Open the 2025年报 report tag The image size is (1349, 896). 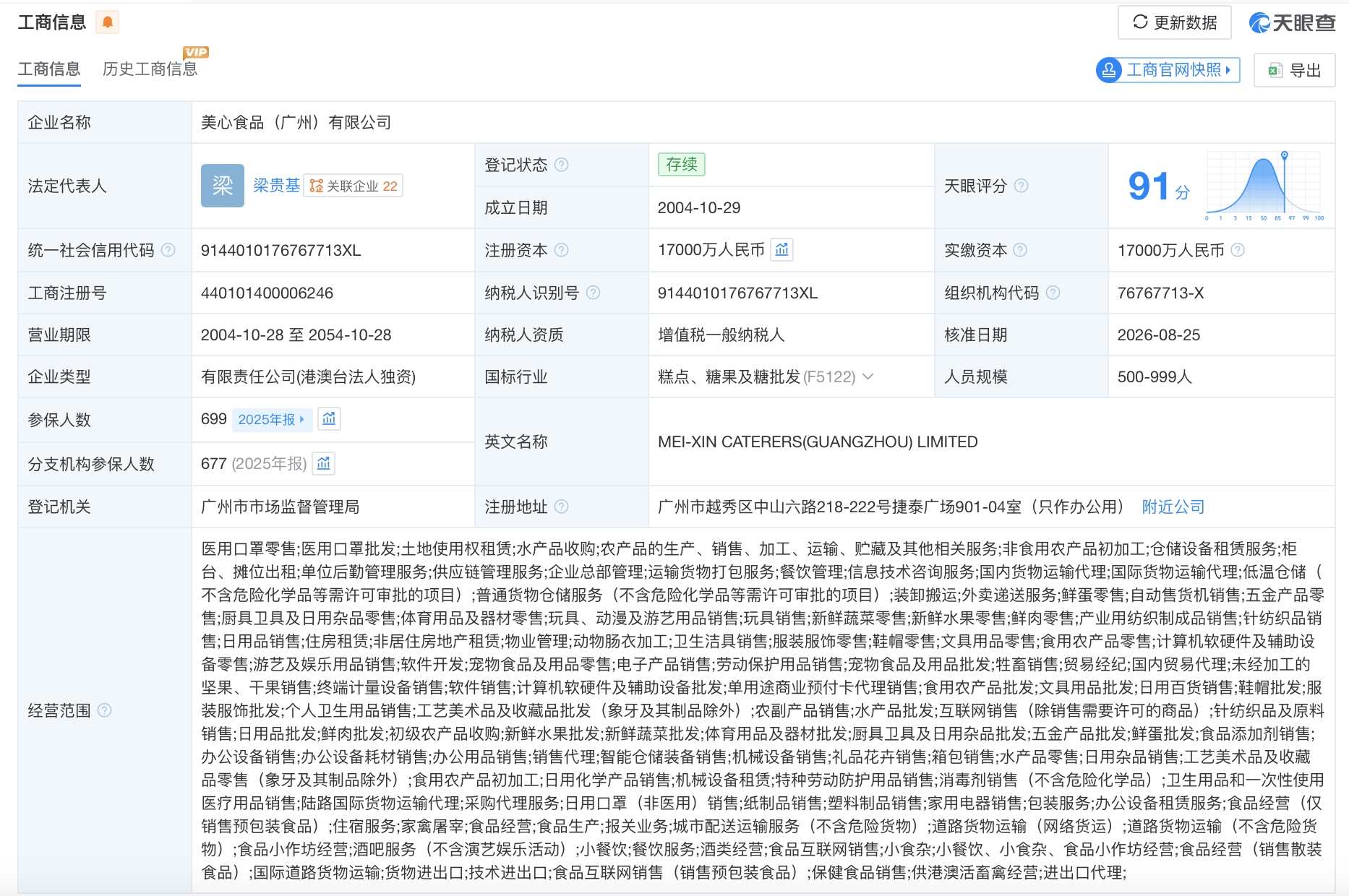(272, 419)
